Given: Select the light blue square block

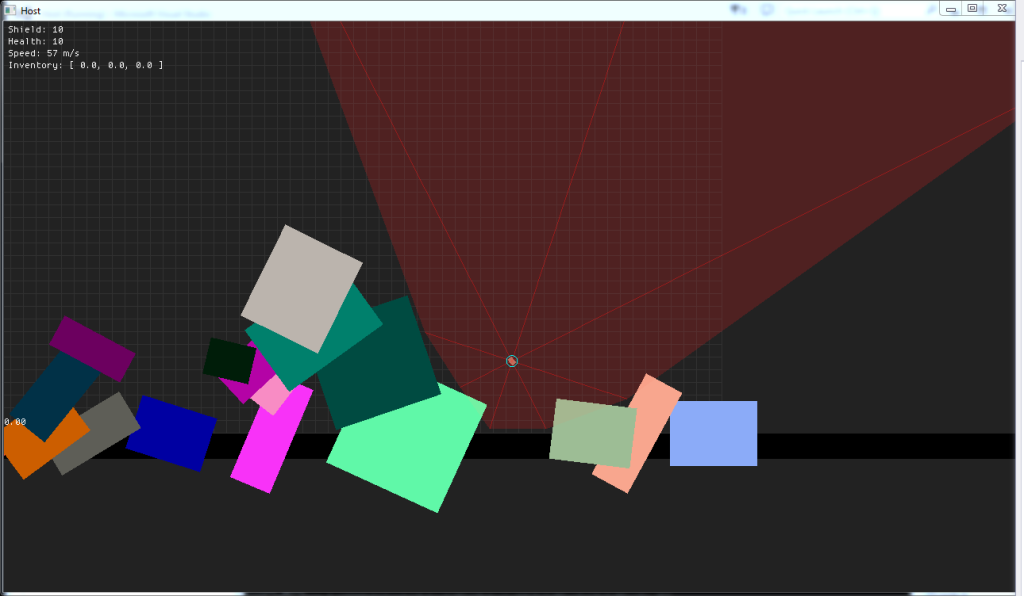Looking at the screenshot, I should (713, 433).
